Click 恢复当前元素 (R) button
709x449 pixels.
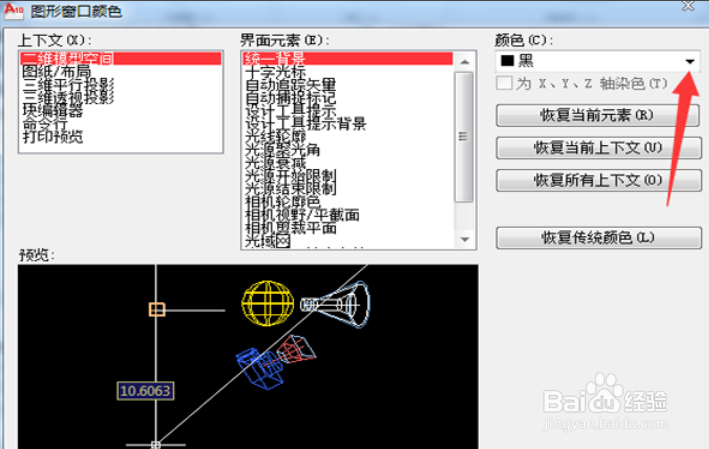[597, 115]
